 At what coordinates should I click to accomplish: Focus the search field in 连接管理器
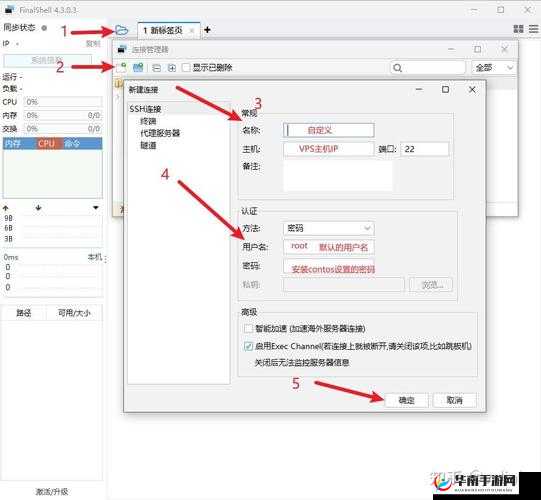428,68
